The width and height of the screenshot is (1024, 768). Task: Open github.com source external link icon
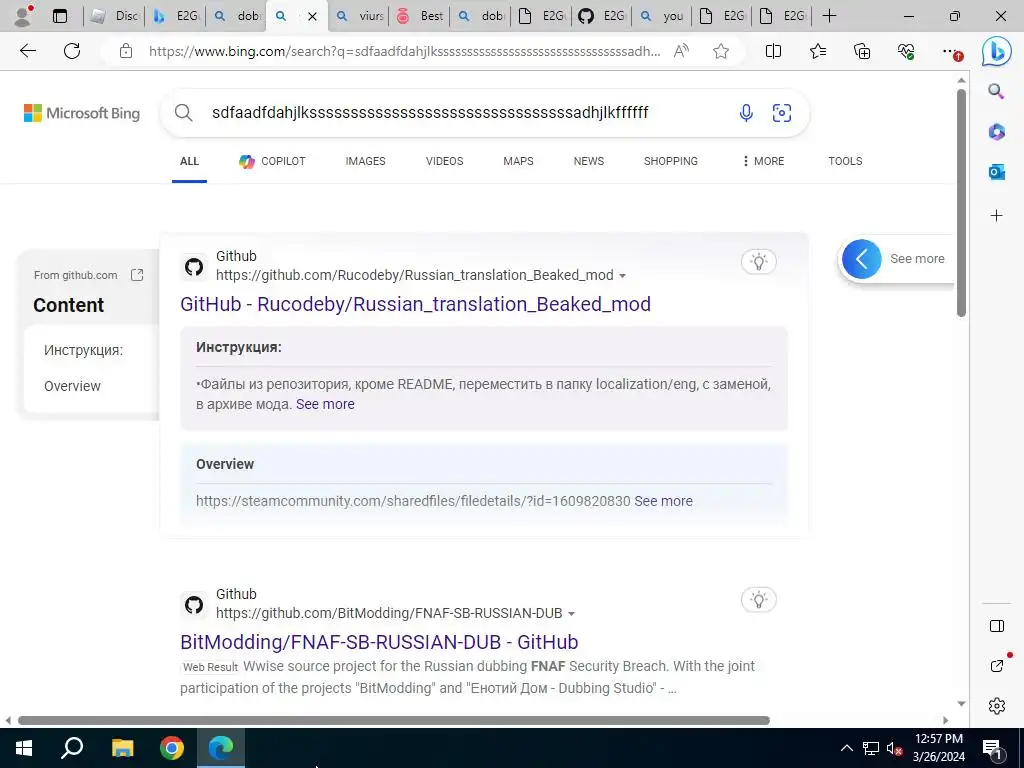(137, 275)
